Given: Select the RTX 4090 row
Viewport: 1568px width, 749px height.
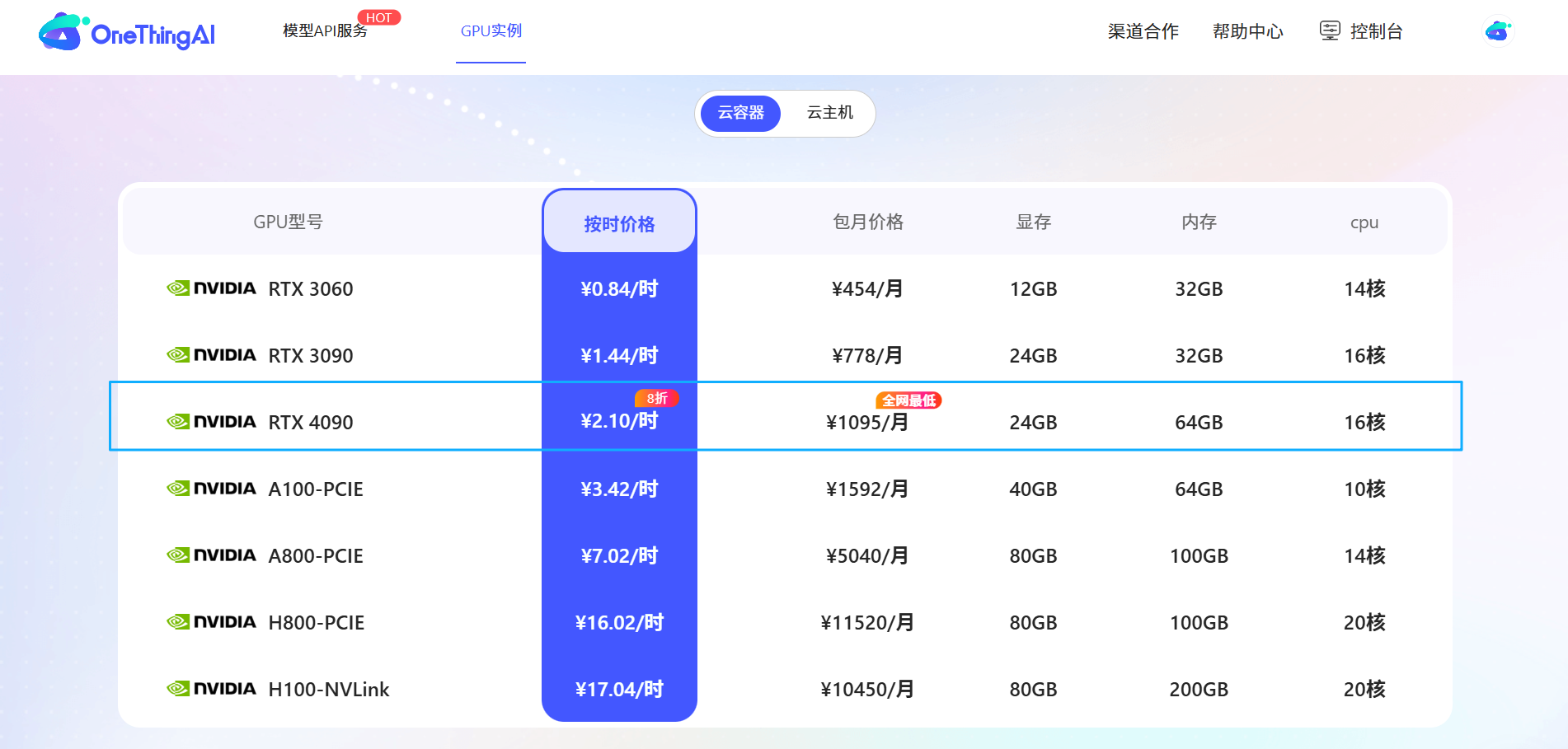Looking at the screenshot, I should point(311,423).
